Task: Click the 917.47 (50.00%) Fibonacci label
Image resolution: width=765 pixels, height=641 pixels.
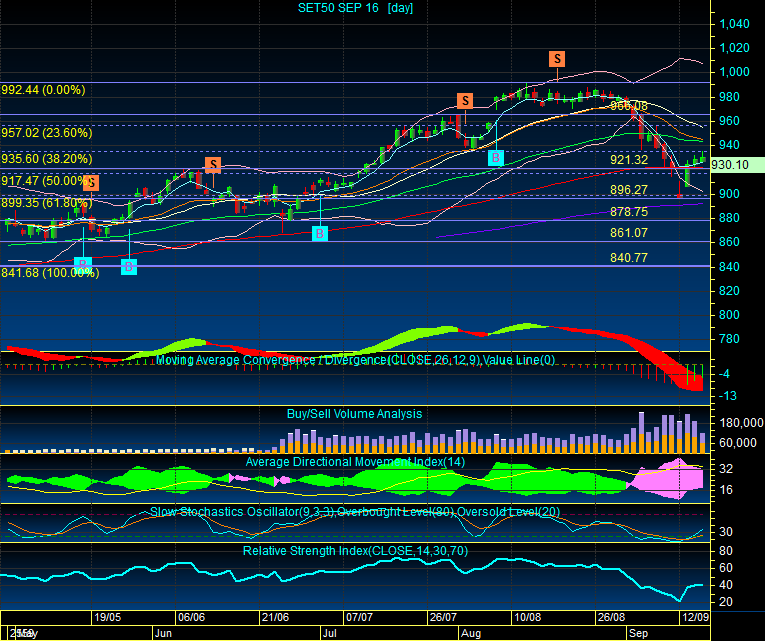Action: pos(44,180)
